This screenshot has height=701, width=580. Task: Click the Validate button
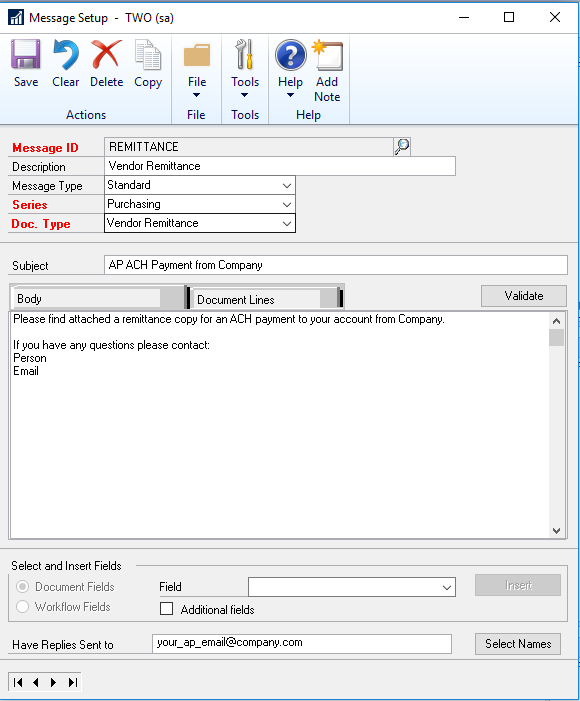(x=524, y=296)
